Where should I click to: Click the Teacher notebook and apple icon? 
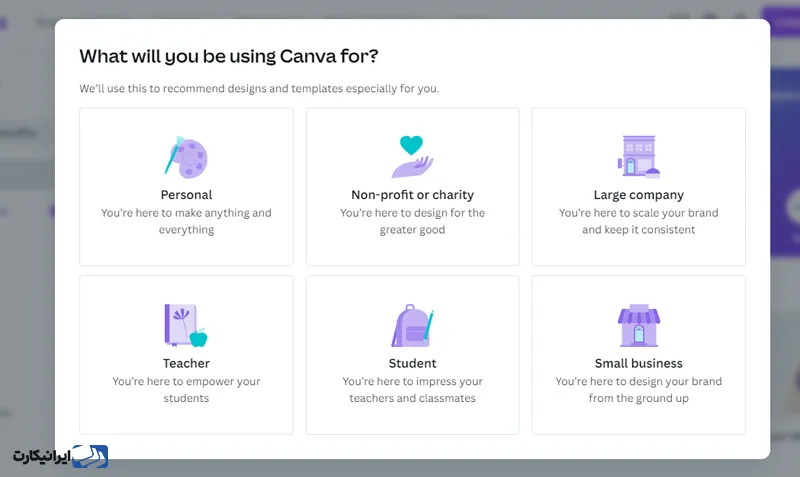(186, 325)
